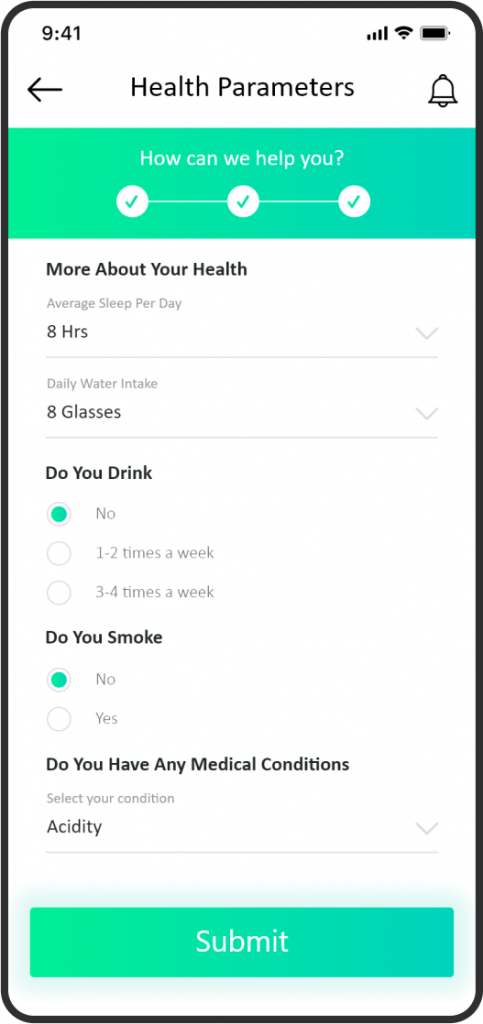Tap the second checkmark step circle
Image resolution: width=483 pixels, height=1024 pixels.
243,202
